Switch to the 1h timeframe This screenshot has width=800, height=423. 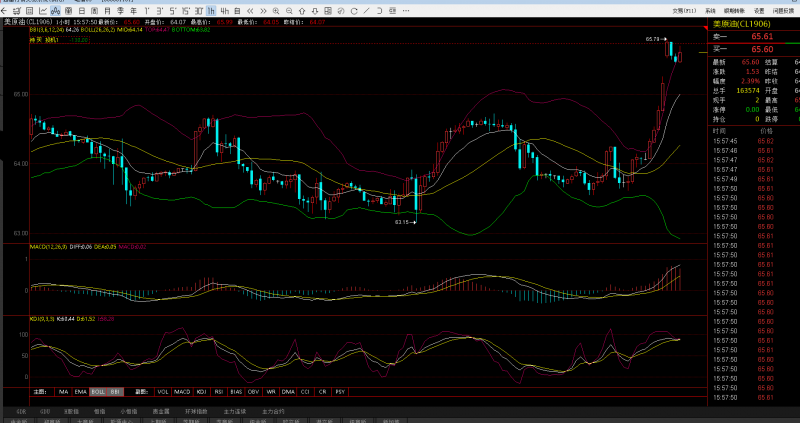[211, 11]
